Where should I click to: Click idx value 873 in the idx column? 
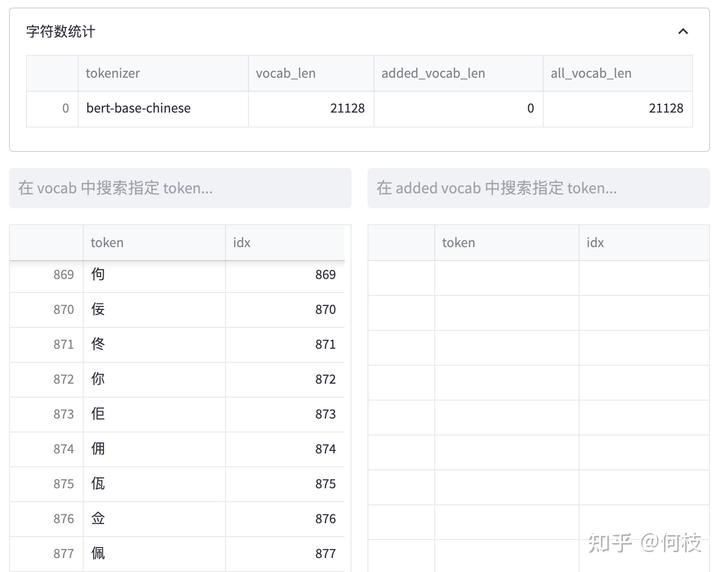285,414
